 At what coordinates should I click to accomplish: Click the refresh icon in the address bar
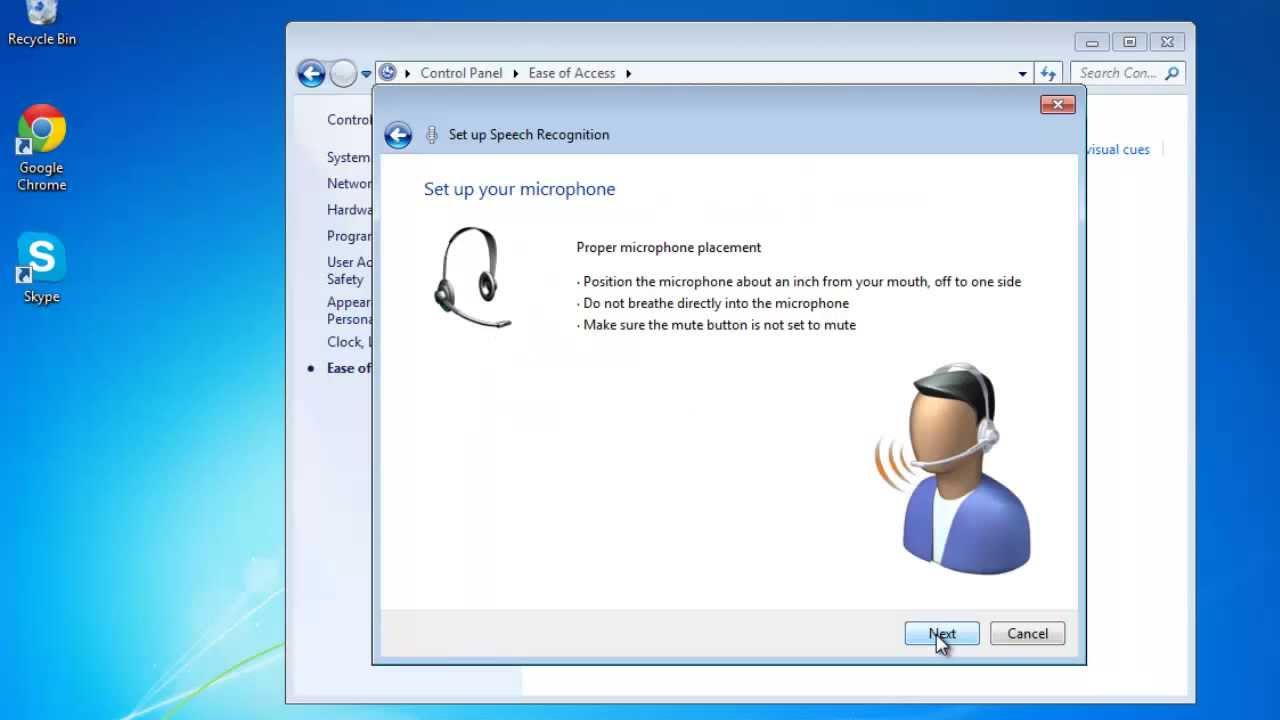point(1047,72)
